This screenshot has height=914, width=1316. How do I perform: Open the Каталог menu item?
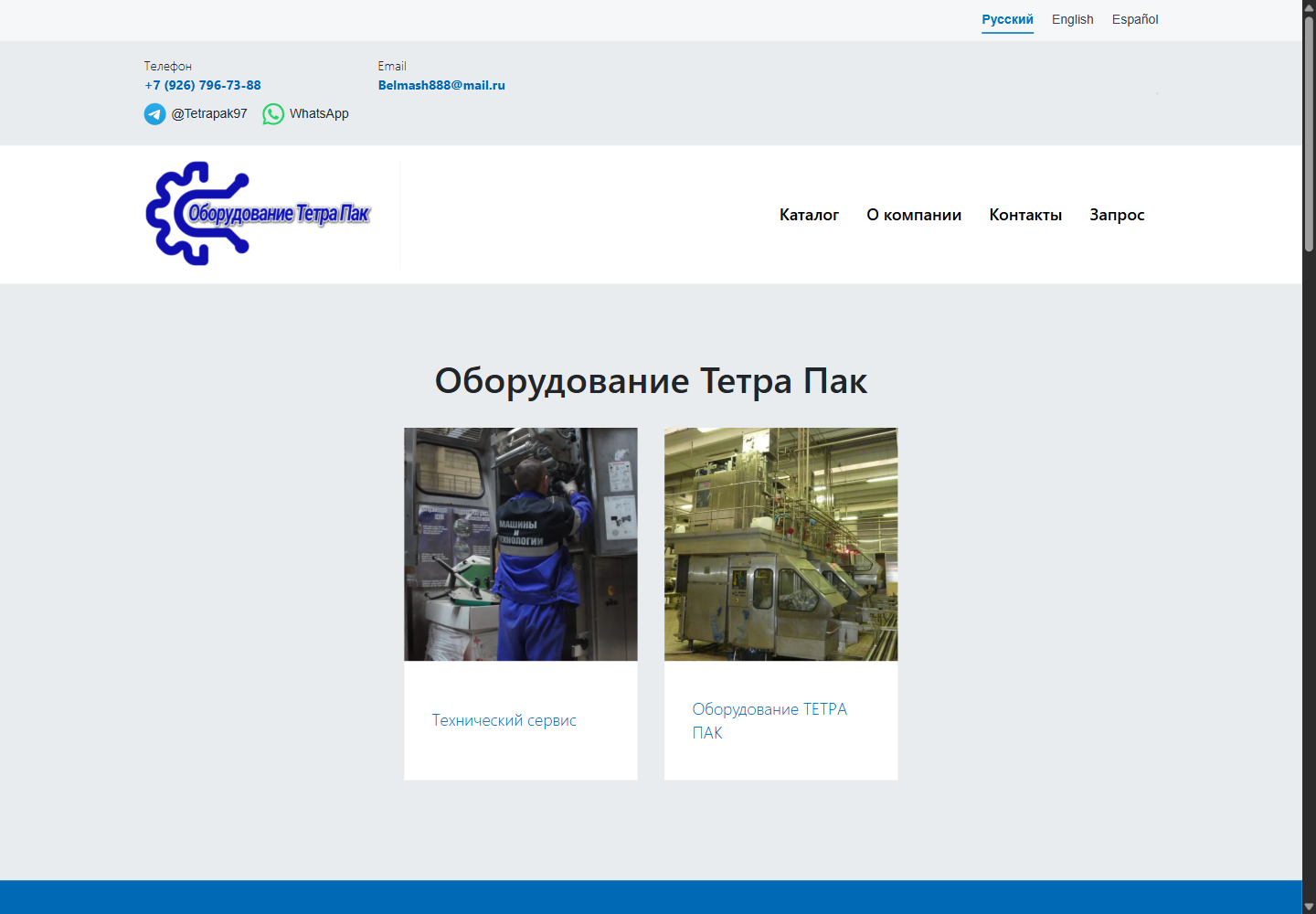[809, 215]
